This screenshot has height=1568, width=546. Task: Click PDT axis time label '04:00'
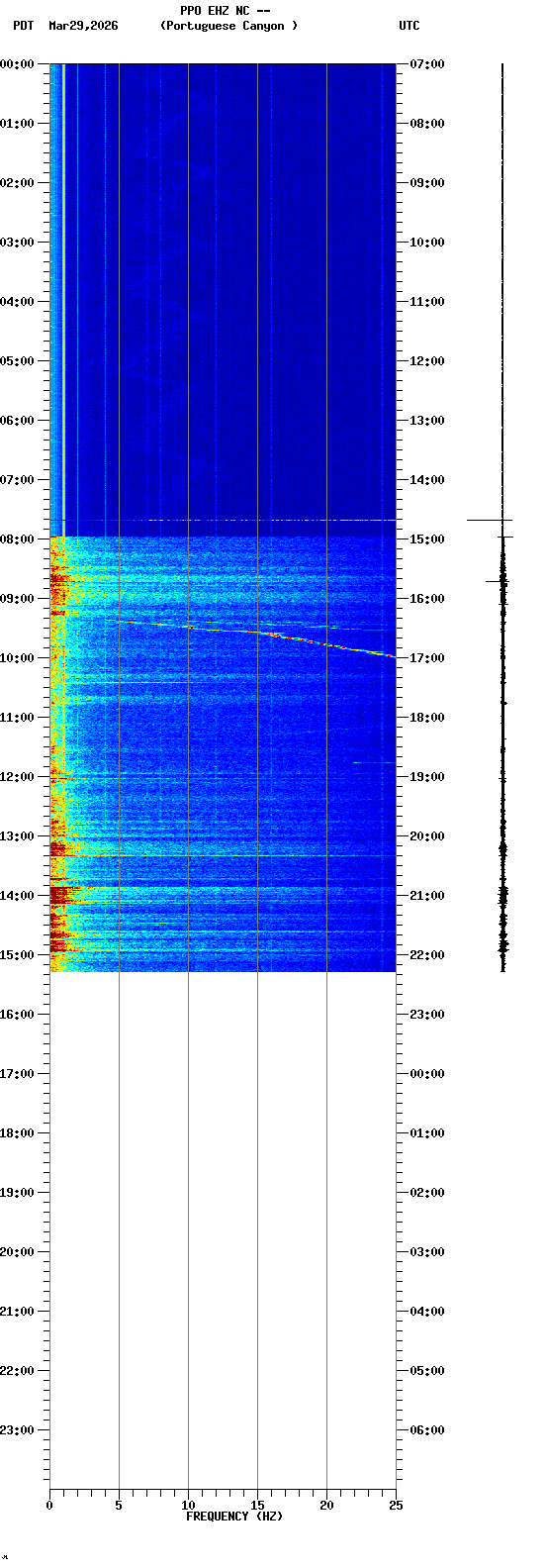17,302
